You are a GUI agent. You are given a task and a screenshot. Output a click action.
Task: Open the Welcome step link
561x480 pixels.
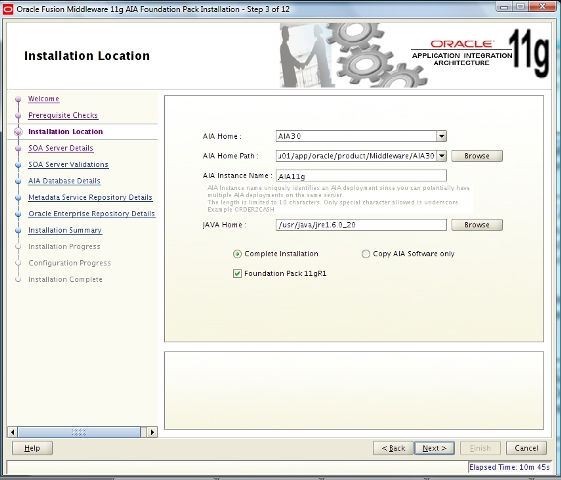pos(44,99)
